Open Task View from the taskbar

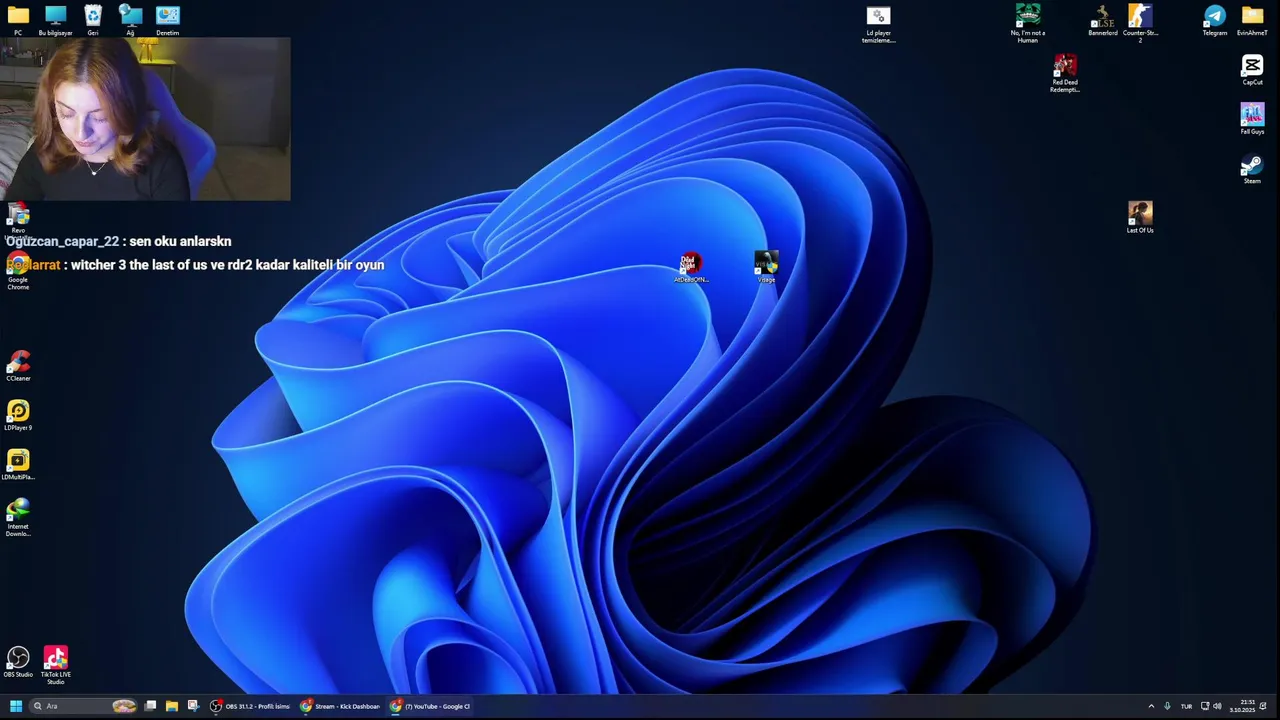click(x=150, y=706)
